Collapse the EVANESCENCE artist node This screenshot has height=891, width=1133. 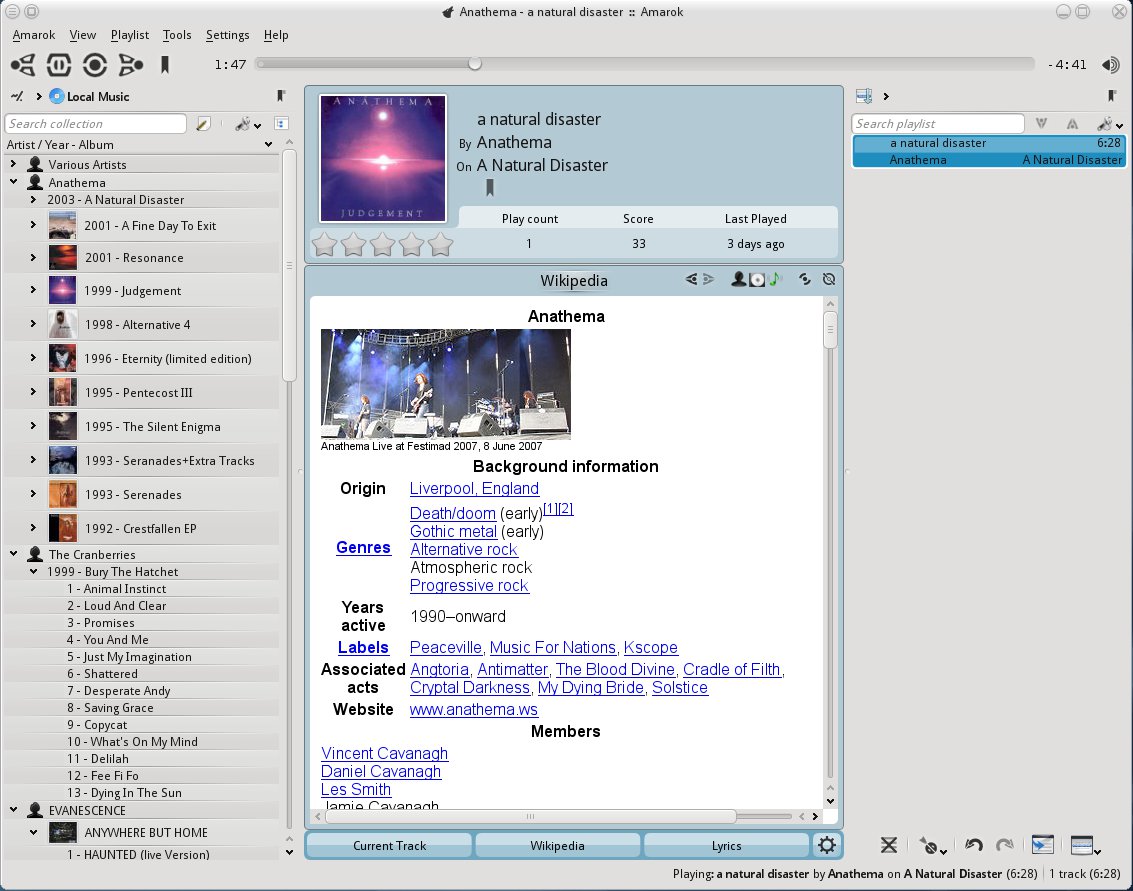pos(13,810)
